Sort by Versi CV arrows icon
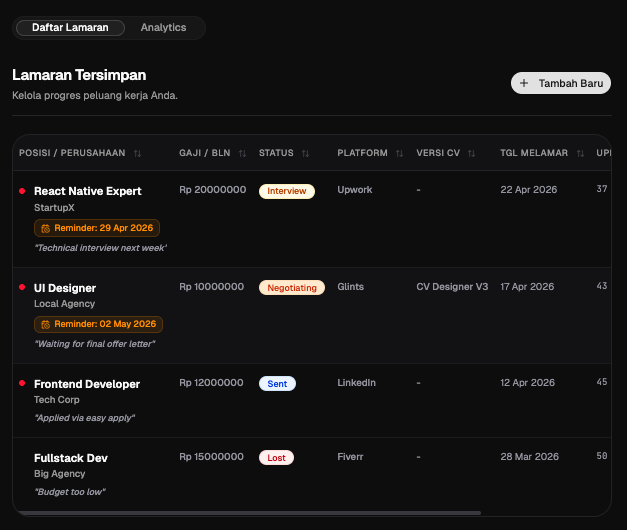Image resolution: width=627 pixels, height=530 pixels. tap(471, 153)
